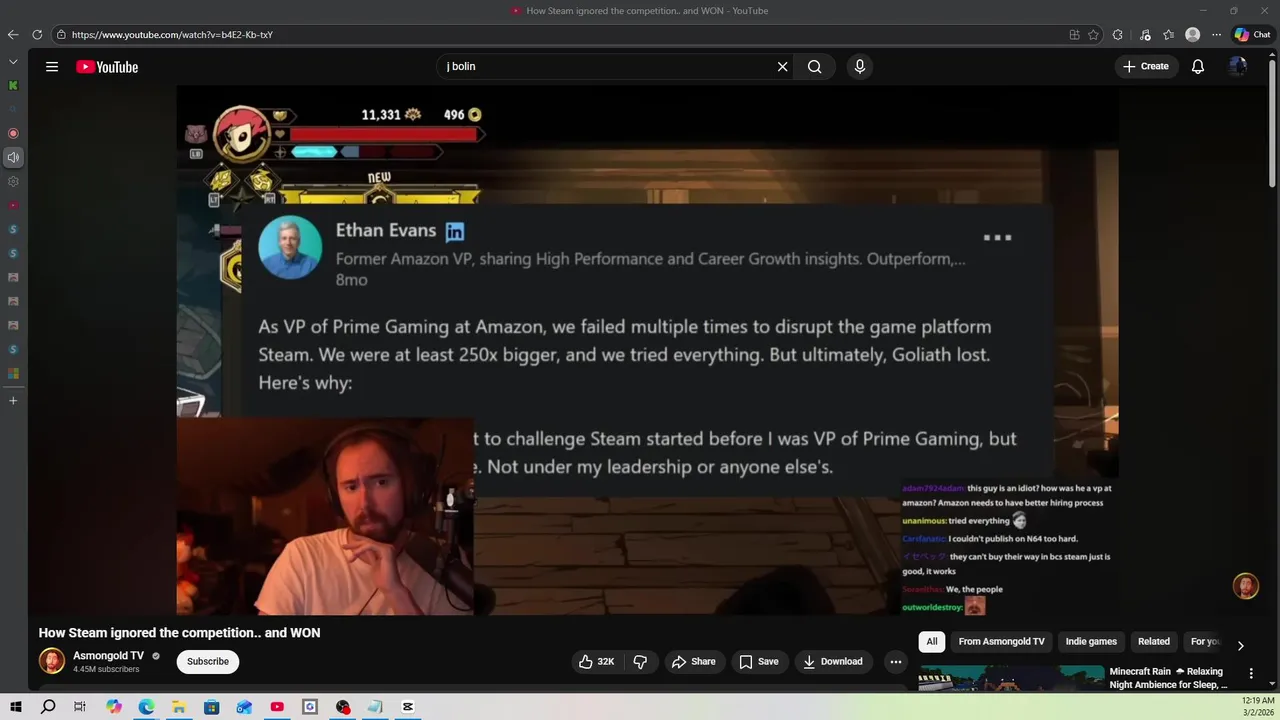This screenshot has width=1280, height=720.
Task: Switch to the gear settings vertical tab
Action: [13, 182]
